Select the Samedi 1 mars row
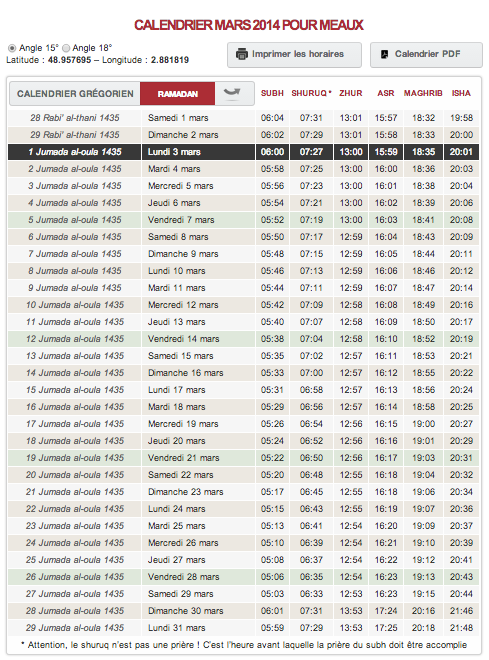Viewport: 489px width, 660px height. point(243,118)
